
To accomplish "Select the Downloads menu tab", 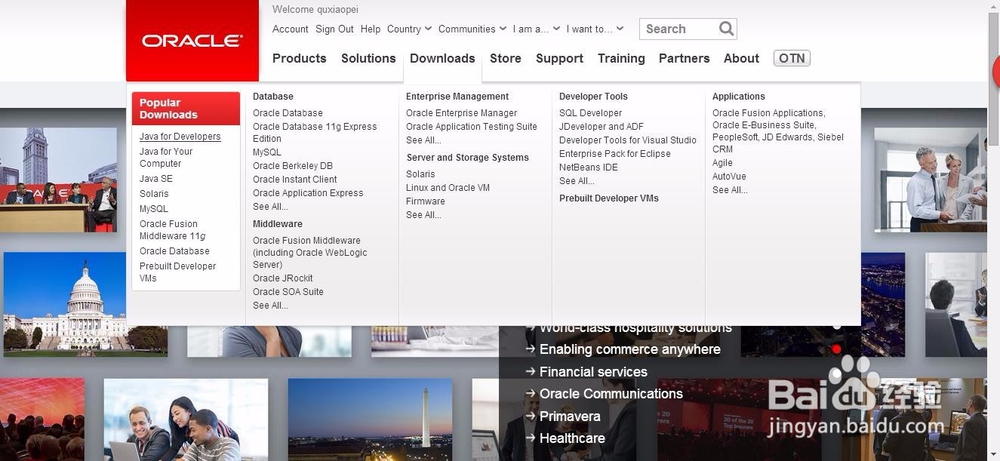I will 442,58.
